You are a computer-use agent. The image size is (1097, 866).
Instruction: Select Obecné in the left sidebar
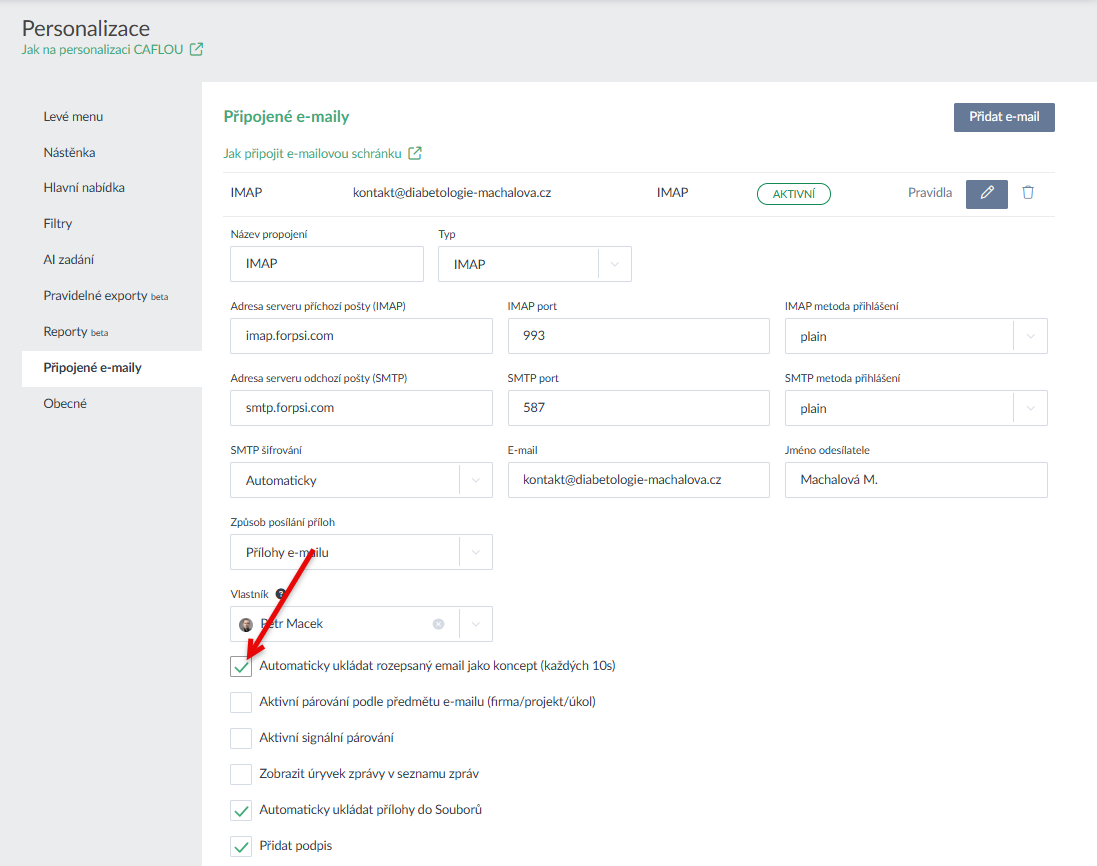pos(65,404)
